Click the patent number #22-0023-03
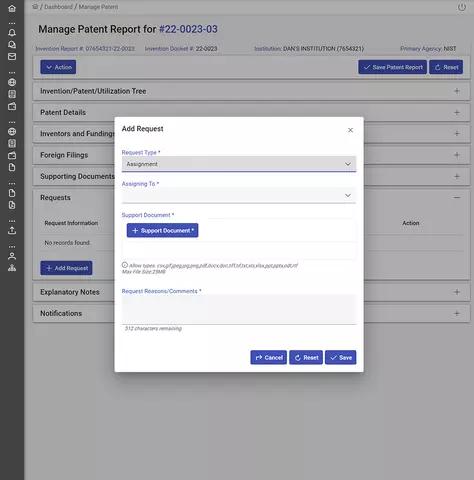This screenshot has width=474, height=480. (x=188, y=29)
